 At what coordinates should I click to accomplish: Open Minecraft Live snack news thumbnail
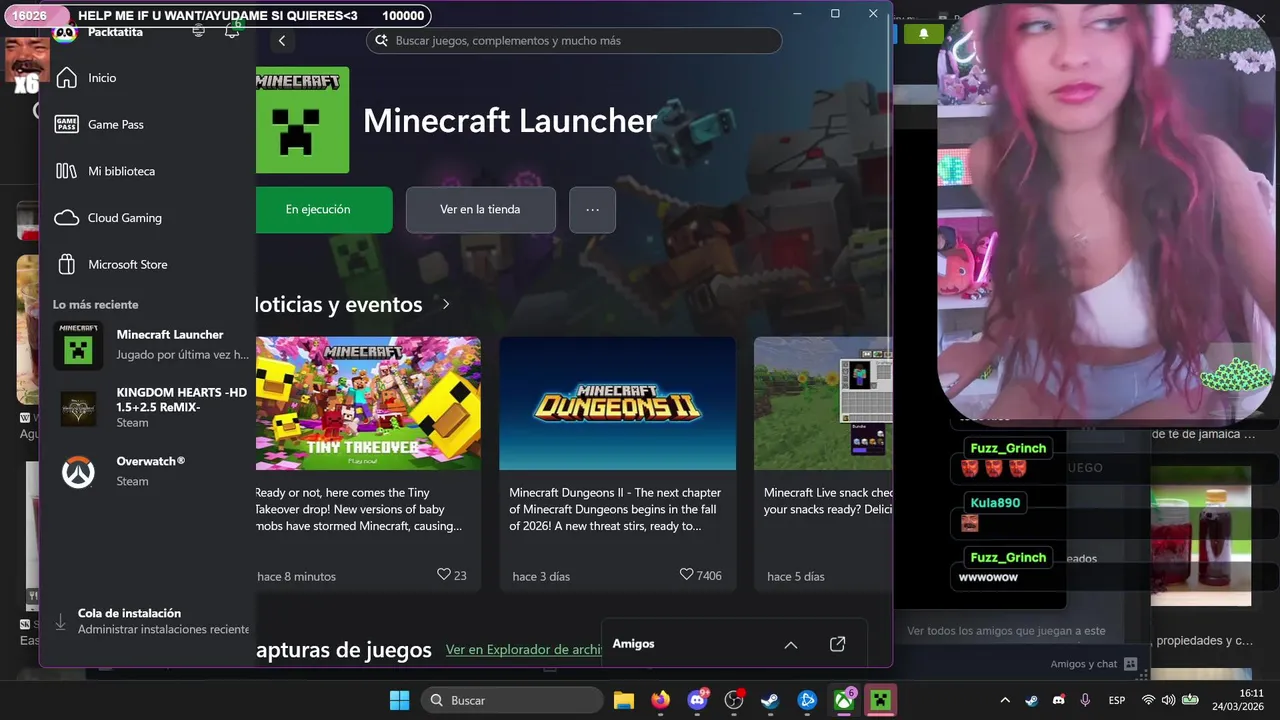pos(823,403)
